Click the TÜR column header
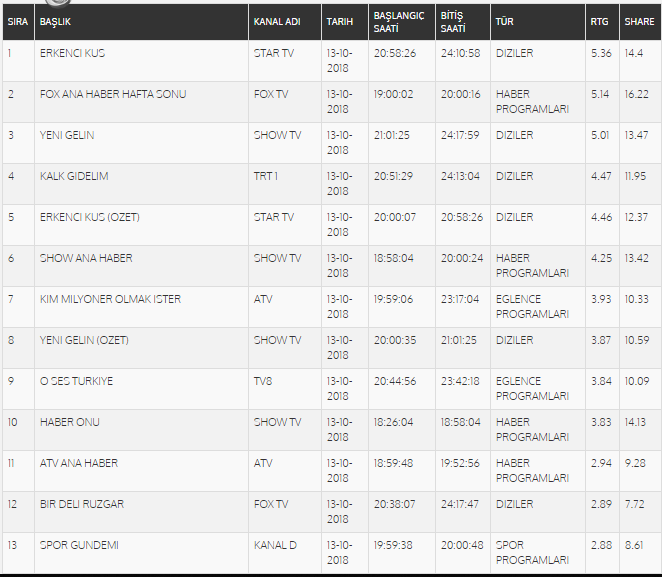This screenshot has height=577, width=662. pos(538,22)
